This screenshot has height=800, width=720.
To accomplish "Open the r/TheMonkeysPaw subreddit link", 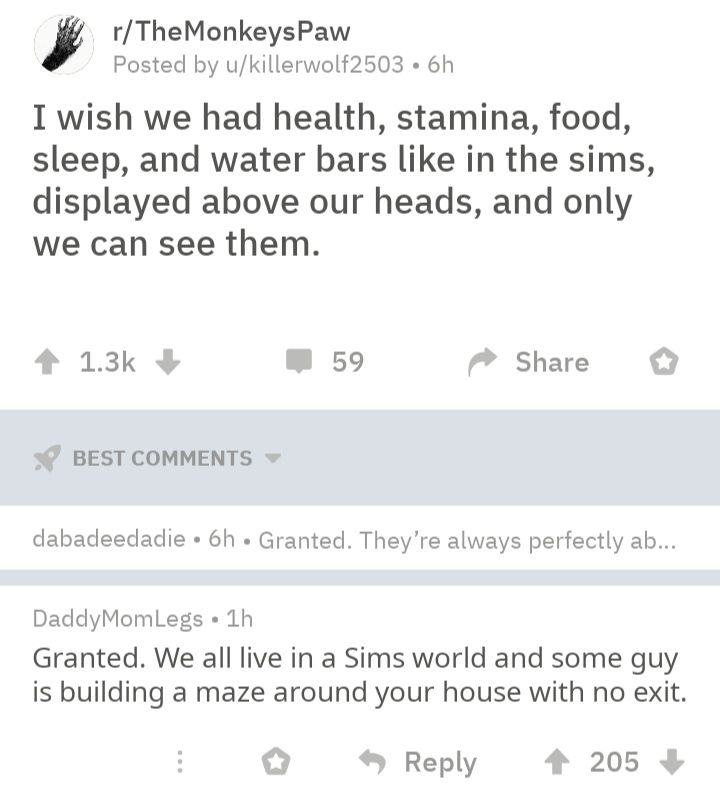I will 232,31.
